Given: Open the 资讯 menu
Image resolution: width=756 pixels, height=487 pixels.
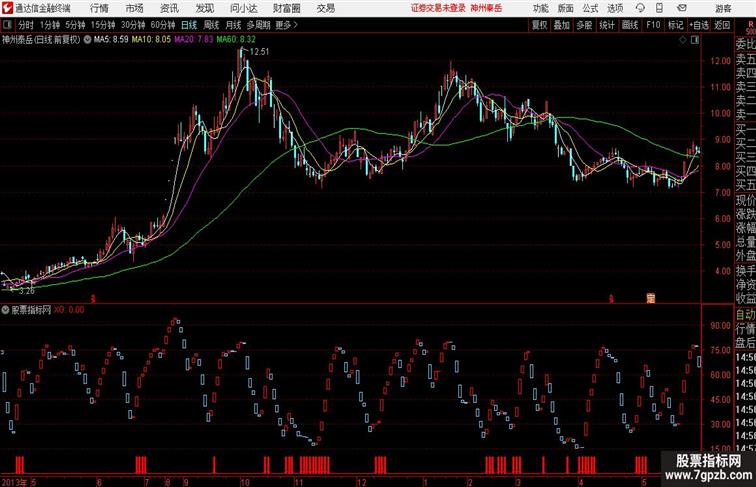Looking at the screenshot, I should [x=169, y=8].
